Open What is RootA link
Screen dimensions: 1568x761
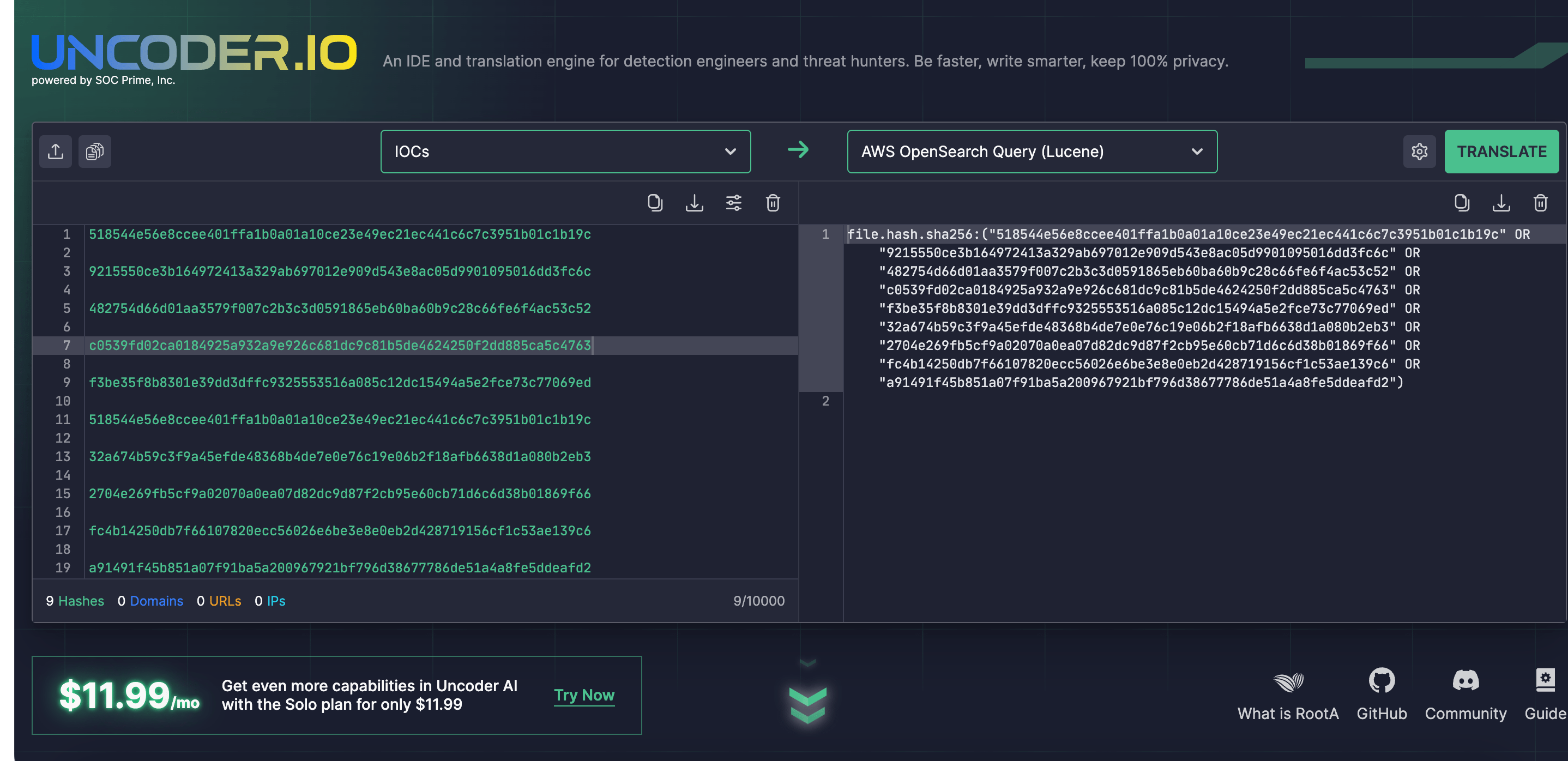[1287, 694]
